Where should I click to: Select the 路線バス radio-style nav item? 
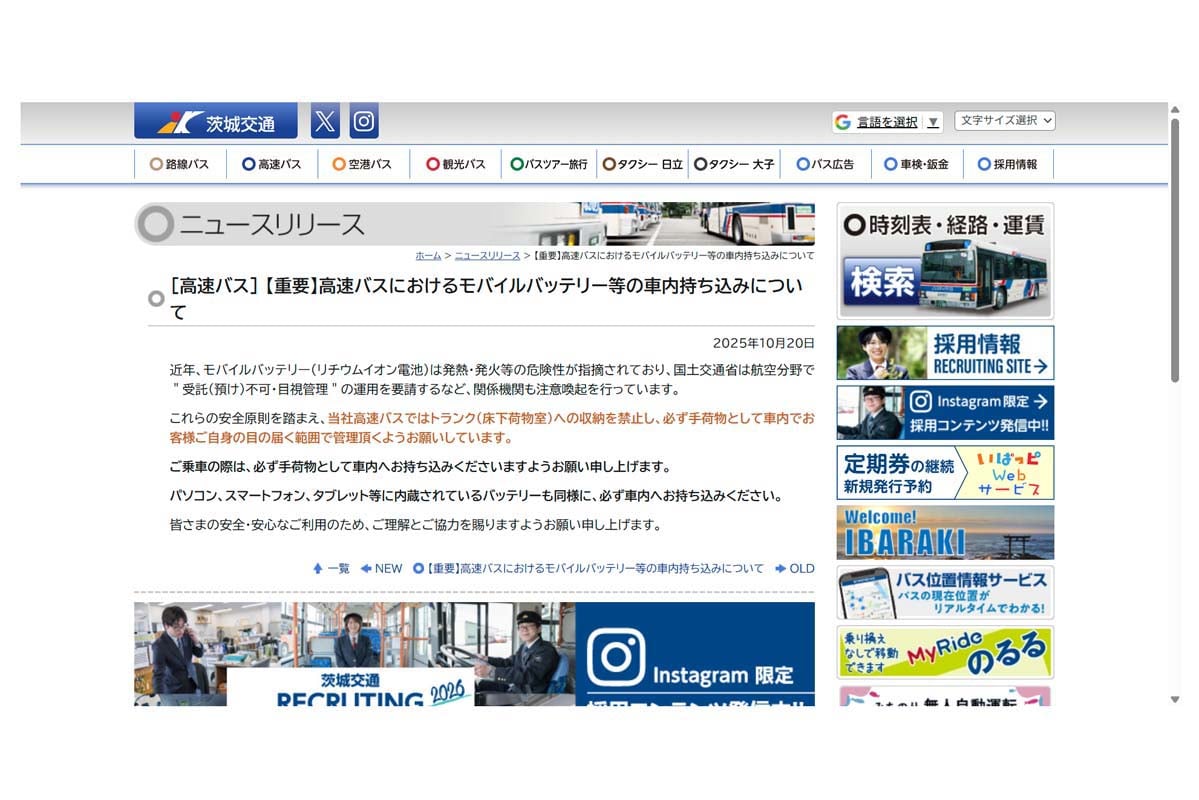(x=180, y=163)
